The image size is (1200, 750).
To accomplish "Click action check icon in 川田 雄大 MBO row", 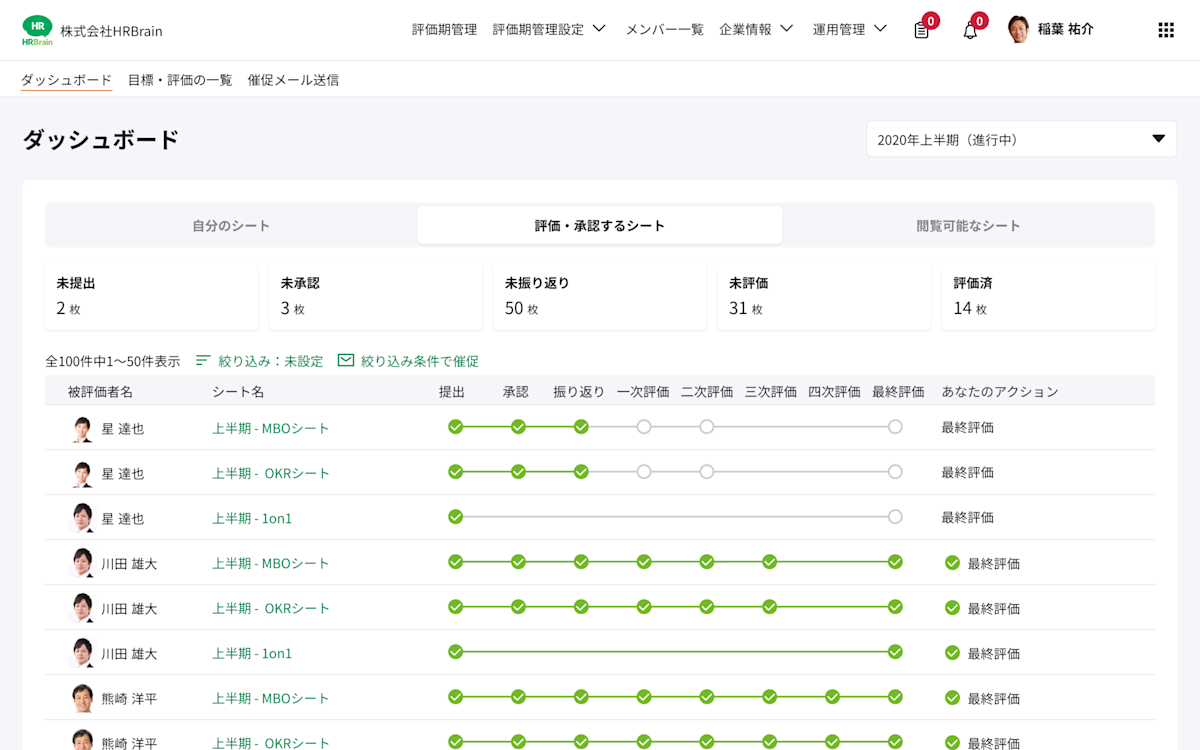I will pyautogui.click(x=952, y=563).
